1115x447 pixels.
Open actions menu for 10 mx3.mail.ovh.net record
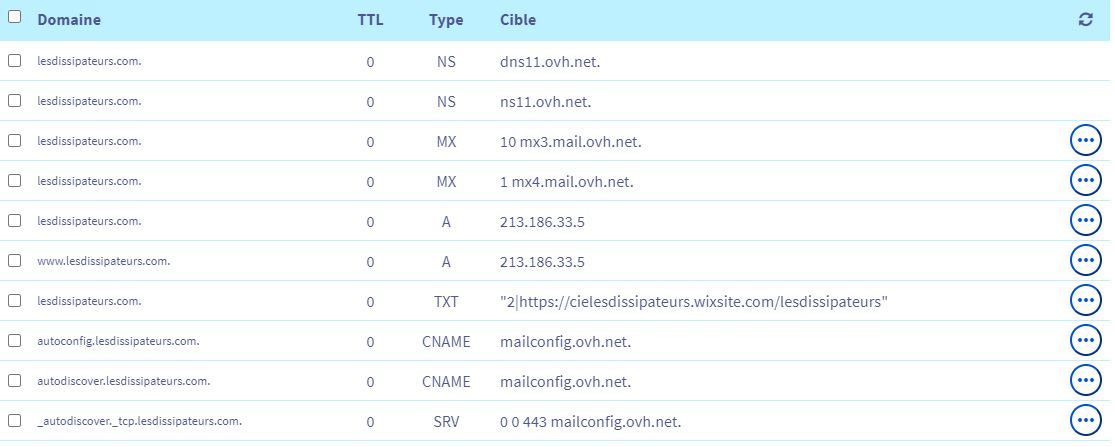pos(1085,141)
